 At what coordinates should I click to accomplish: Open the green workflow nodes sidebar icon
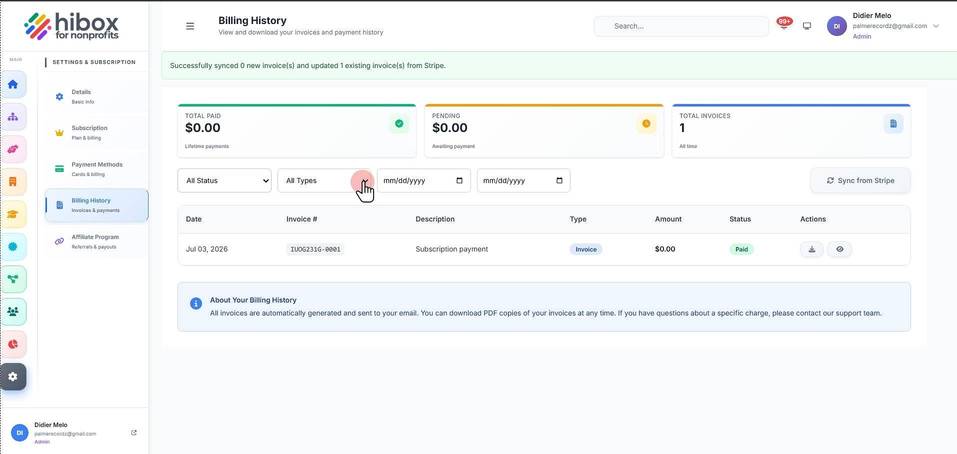[x=13, y=279]
